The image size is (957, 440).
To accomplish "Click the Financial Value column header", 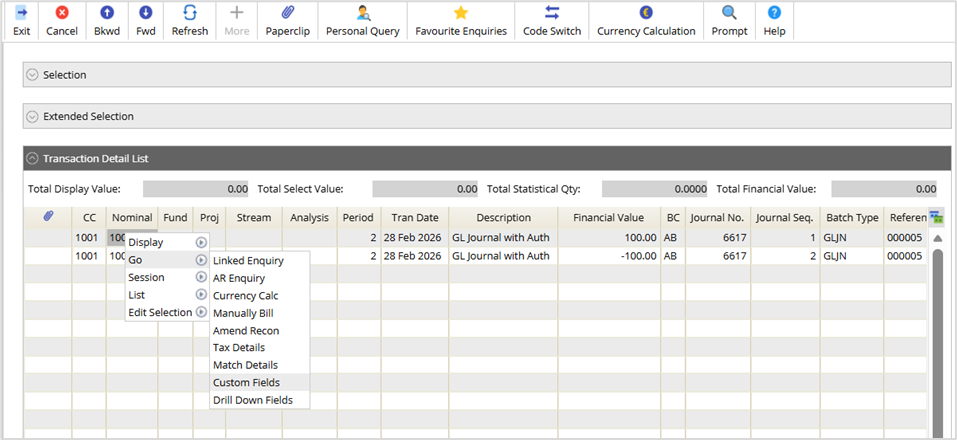I will click(609, 217).
